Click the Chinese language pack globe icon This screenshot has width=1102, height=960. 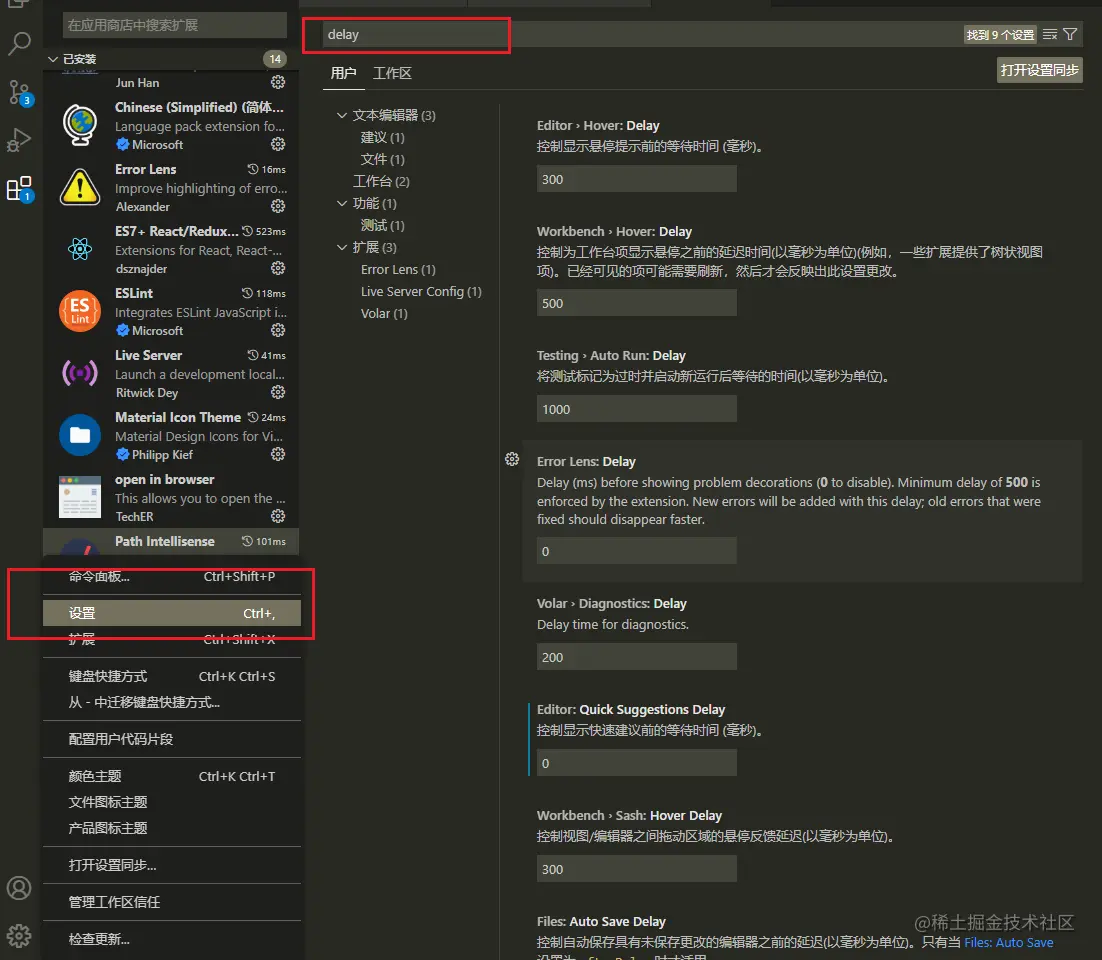80,124
